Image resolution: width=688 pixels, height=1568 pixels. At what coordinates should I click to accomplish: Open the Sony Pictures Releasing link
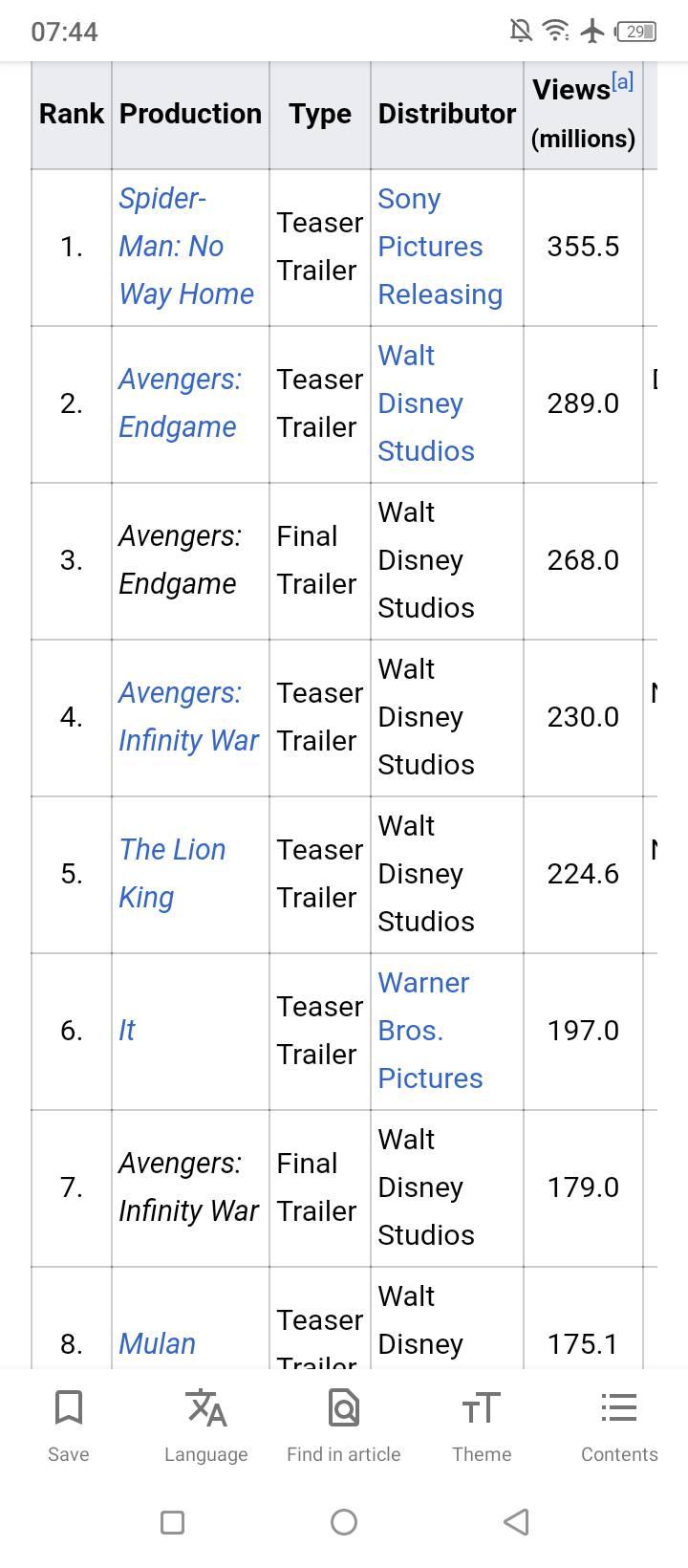point(440,247)
